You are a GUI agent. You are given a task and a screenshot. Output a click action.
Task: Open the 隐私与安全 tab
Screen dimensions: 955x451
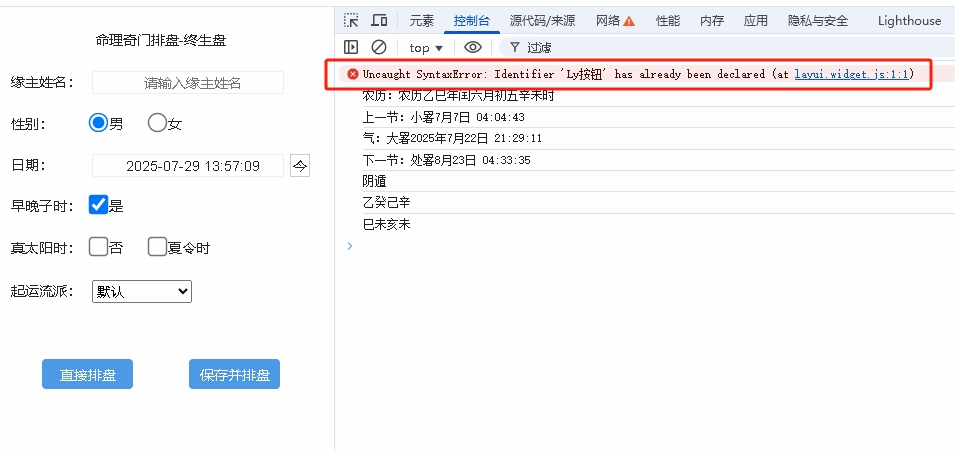pyautogui.click(x=818, y=21)
